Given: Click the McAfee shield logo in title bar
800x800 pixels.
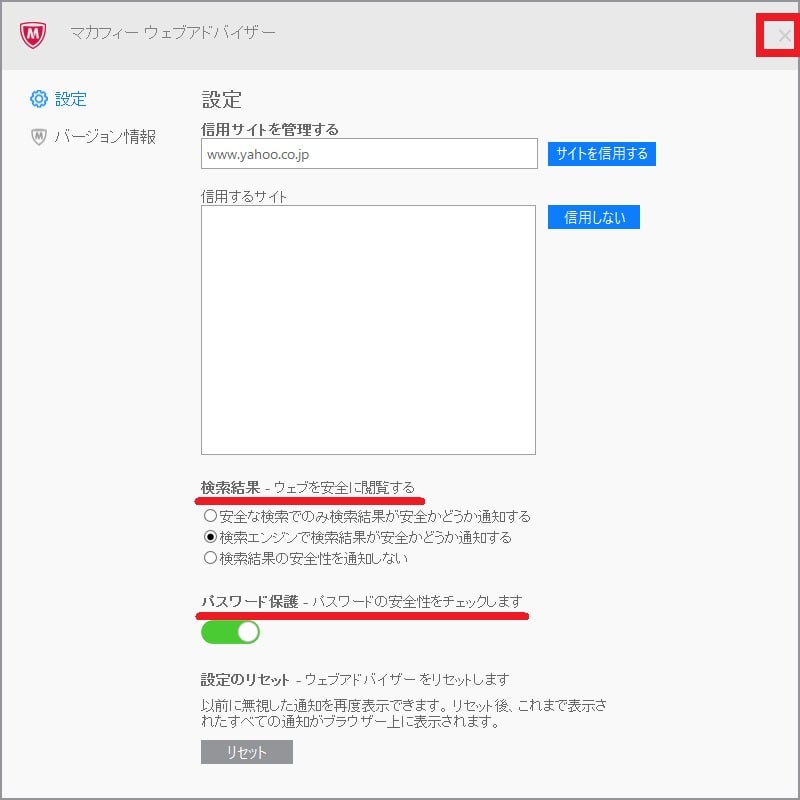Looking at the screenshot, I should tap(33, 35).
